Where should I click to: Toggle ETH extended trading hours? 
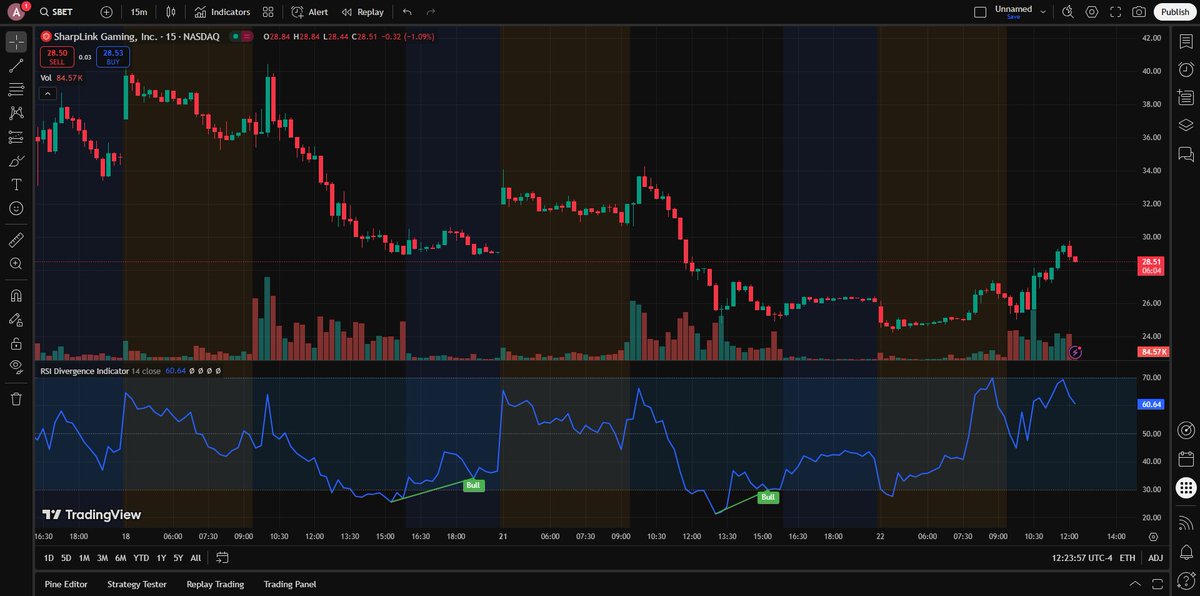[x=1127, y=558]
